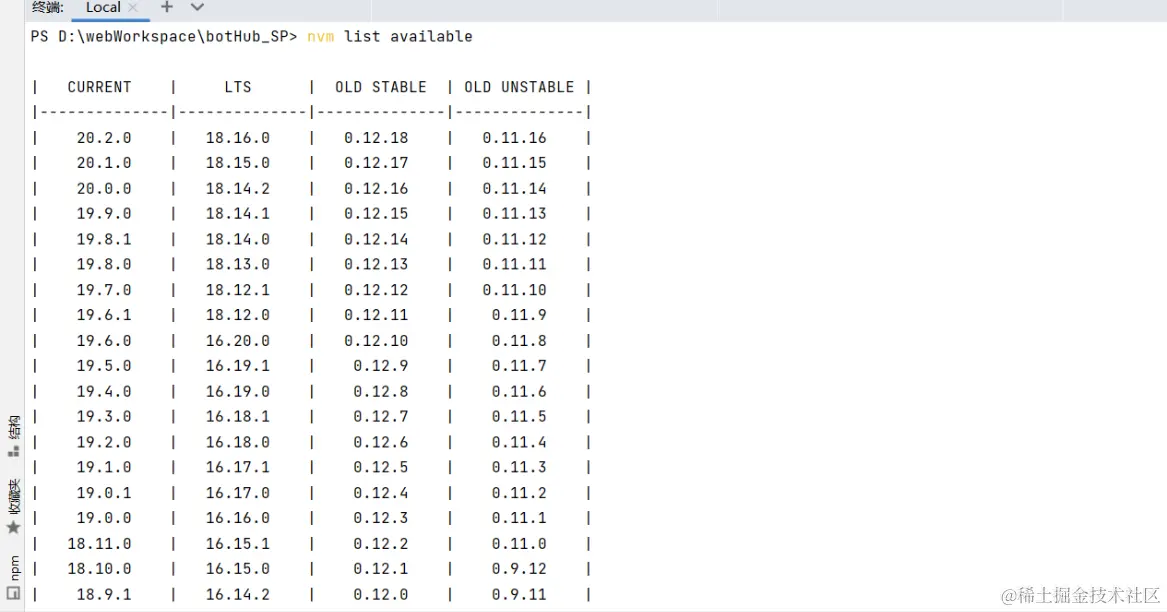Screen dimensions: 1167x612
Task: Select version 20.1.0 text
Action: tap(103, 163)
